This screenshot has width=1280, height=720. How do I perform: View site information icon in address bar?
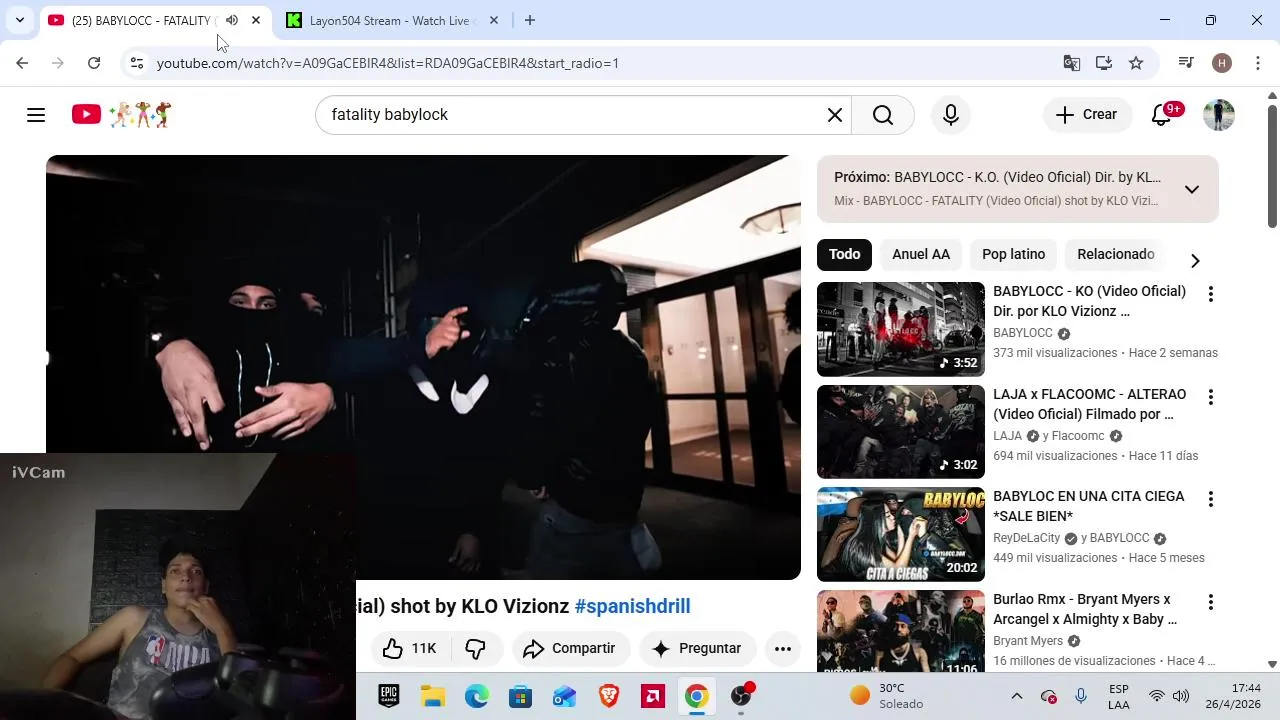tap(137, 63)
